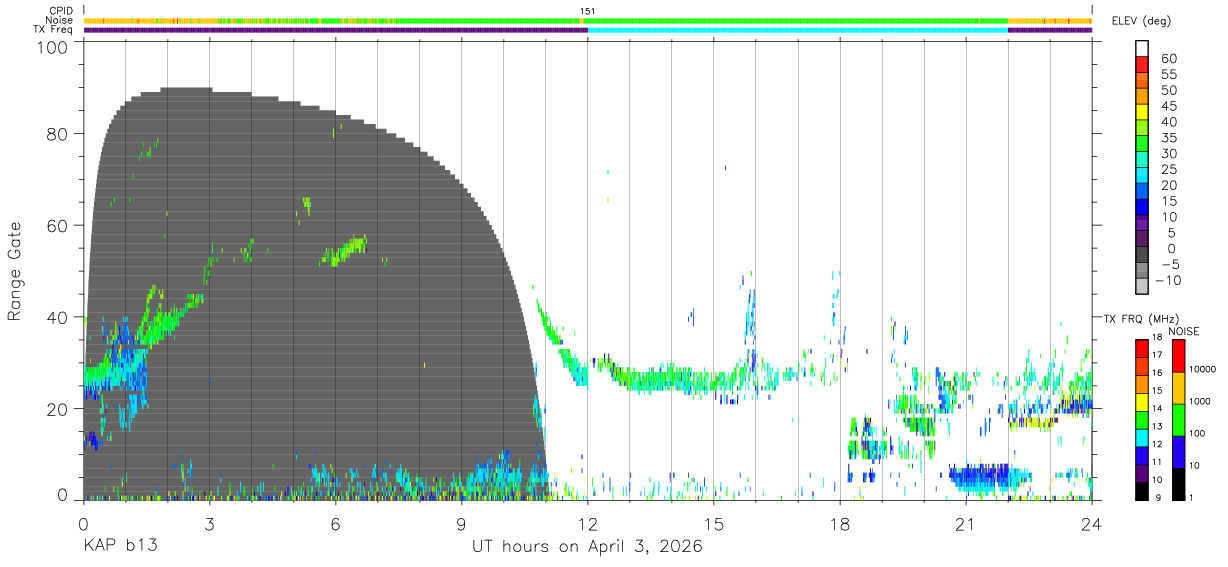Viewport: 1228px width, 567px height.
Task: Pick the light gray bottom swatch of the ELEV colorbar
Action: click(1143, 287)
